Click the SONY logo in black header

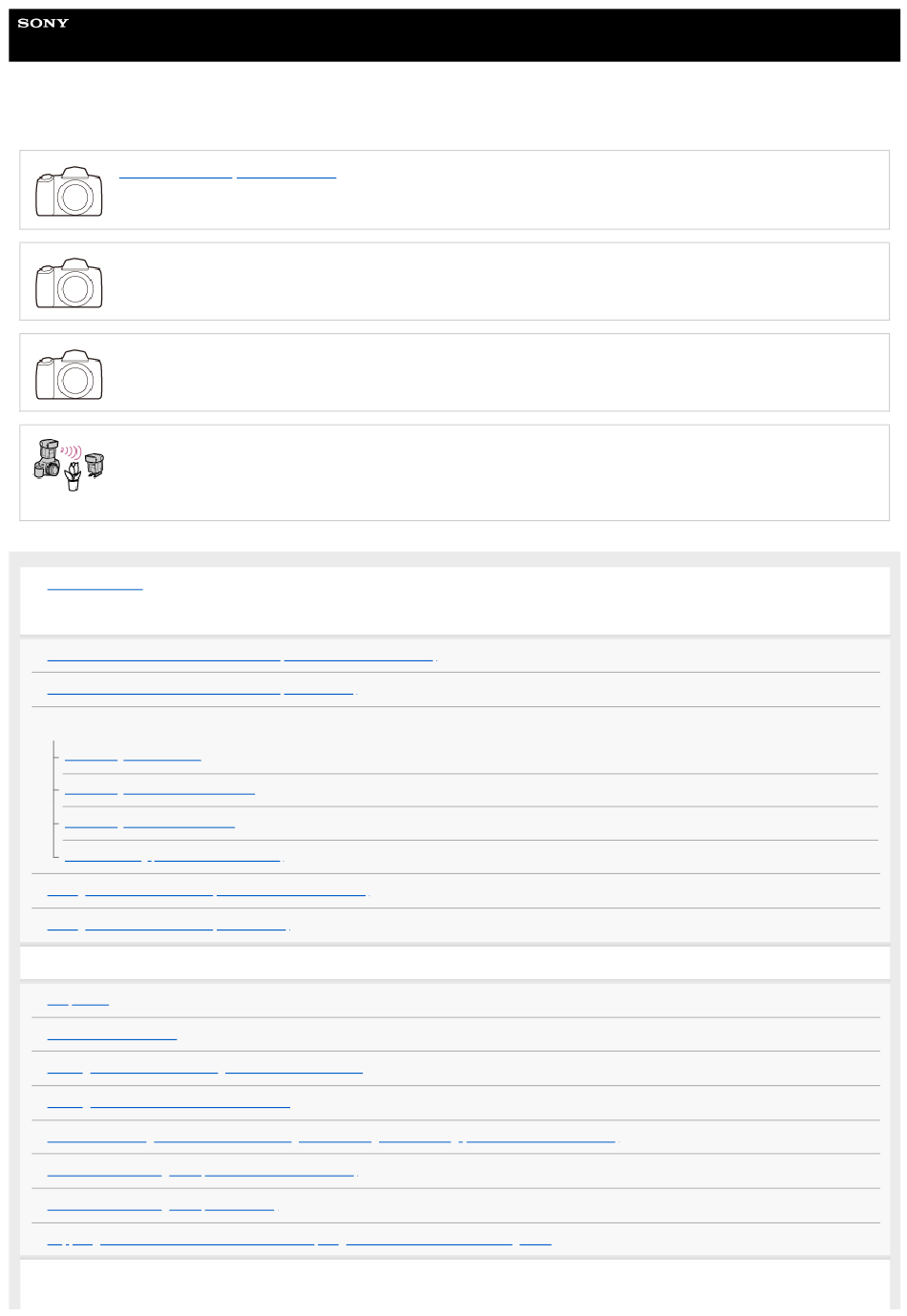43,23
